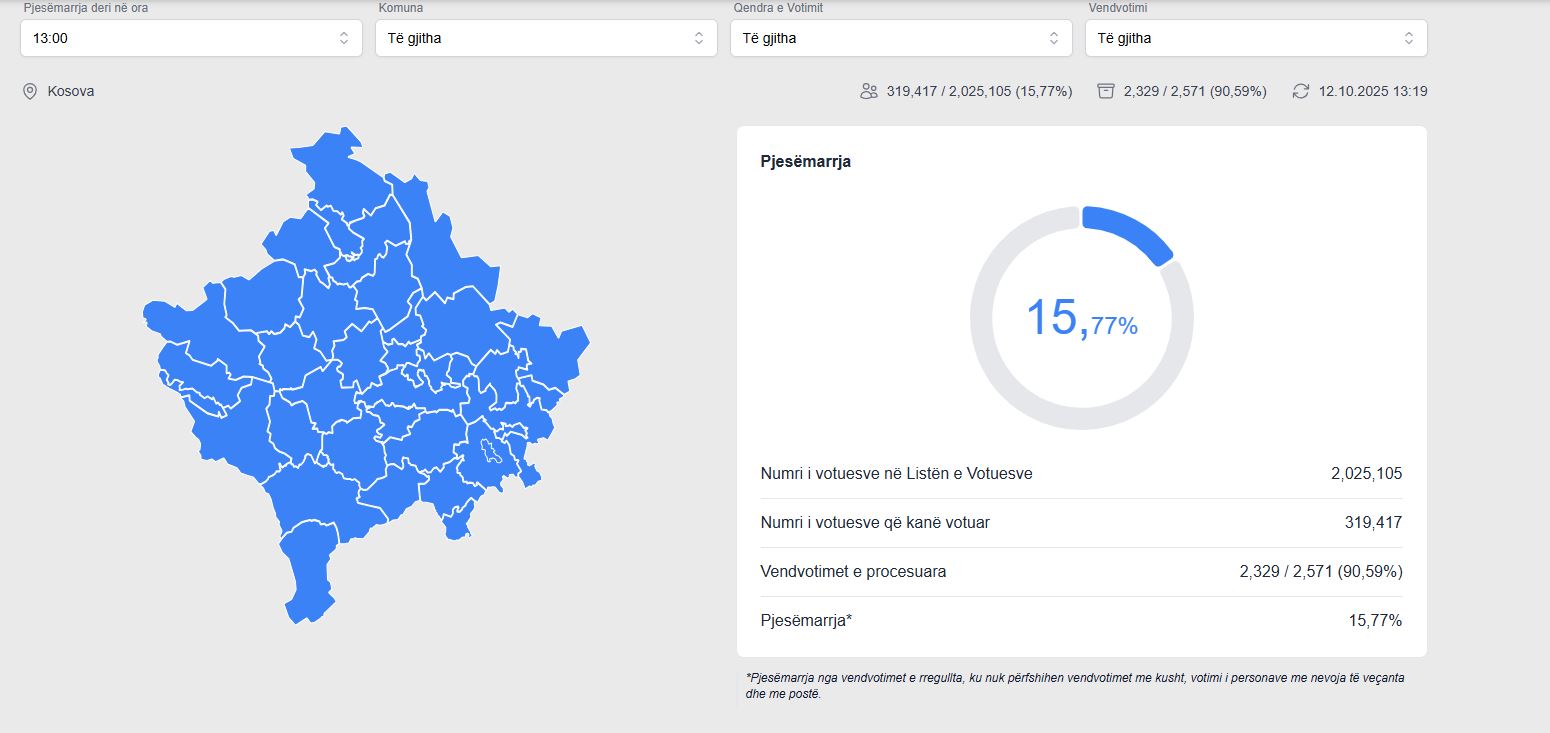1550x733 pixels.
Task: Click the 12.10.2025 13:19 timestamp
Action: click(x=1373, y=91)
